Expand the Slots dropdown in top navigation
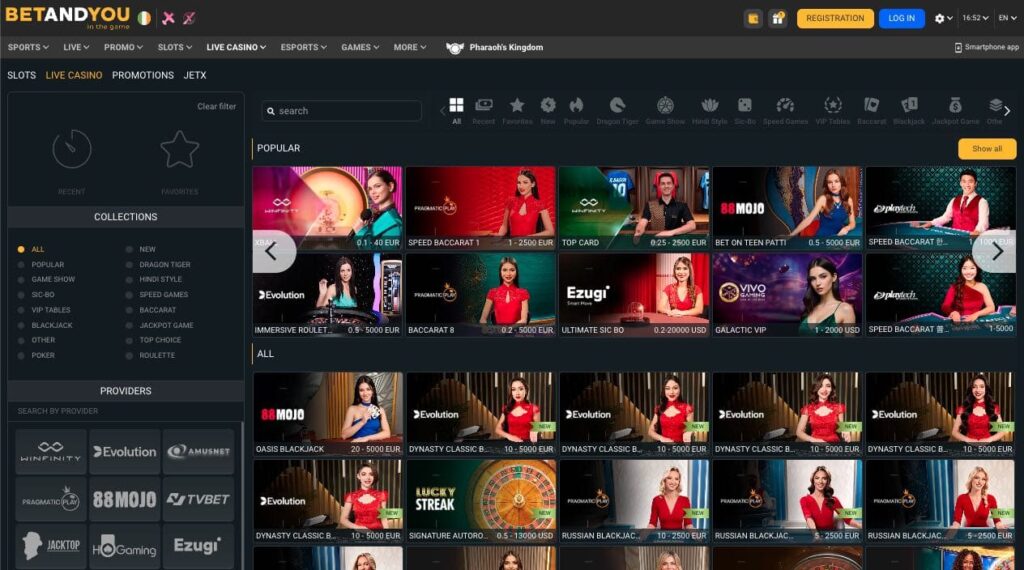Screen dimensions: 1024x570 tap(174, 47)
